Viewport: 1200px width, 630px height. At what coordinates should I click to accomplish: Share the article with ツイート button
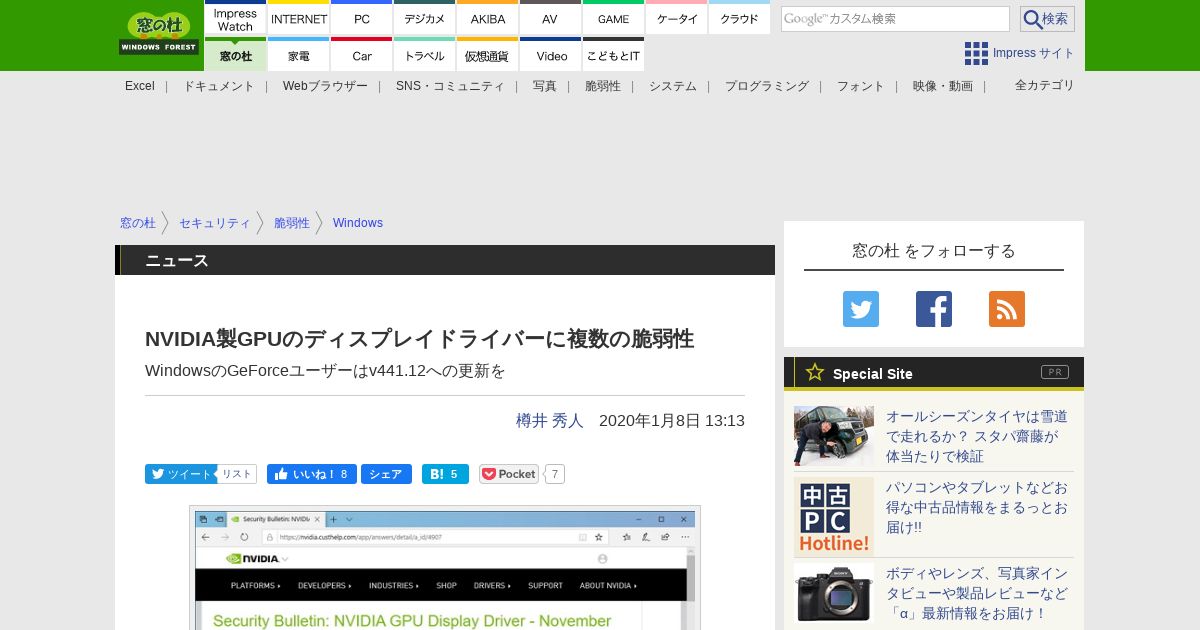tap(181, 474)
